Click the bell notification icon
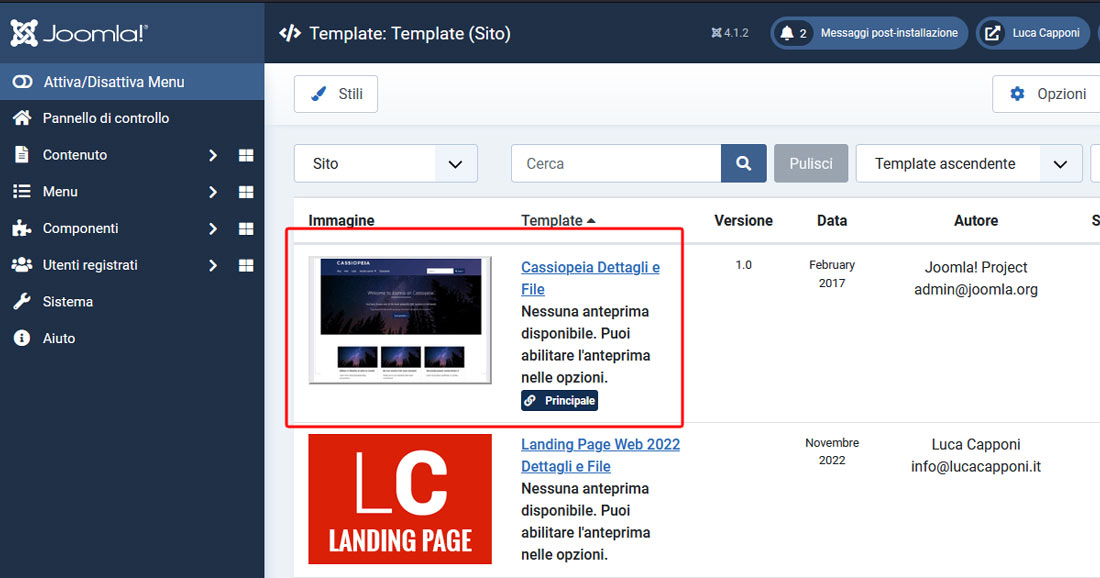The width and height of the screenshot is (1100, 578). (787, 33)
